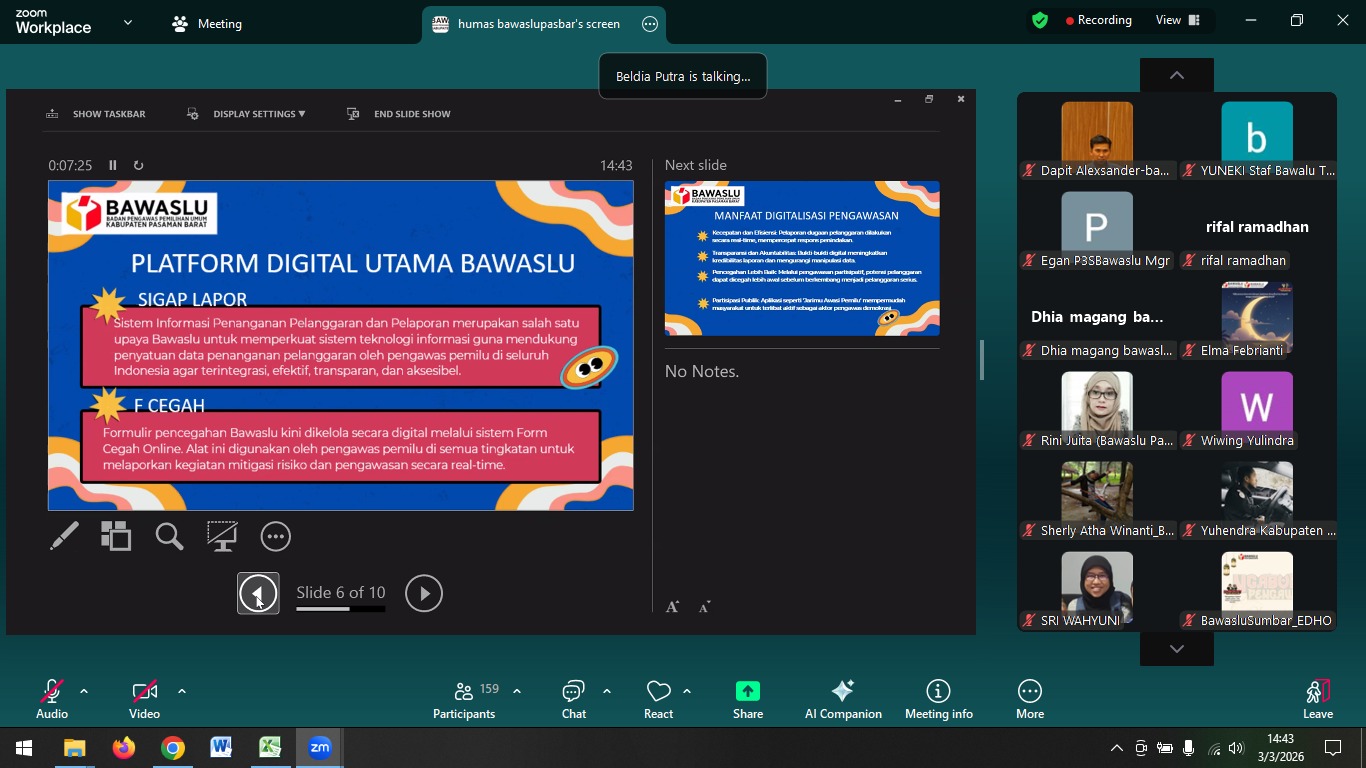
Task: Expand the Display Settings dropdown
Action: (258, 114)
